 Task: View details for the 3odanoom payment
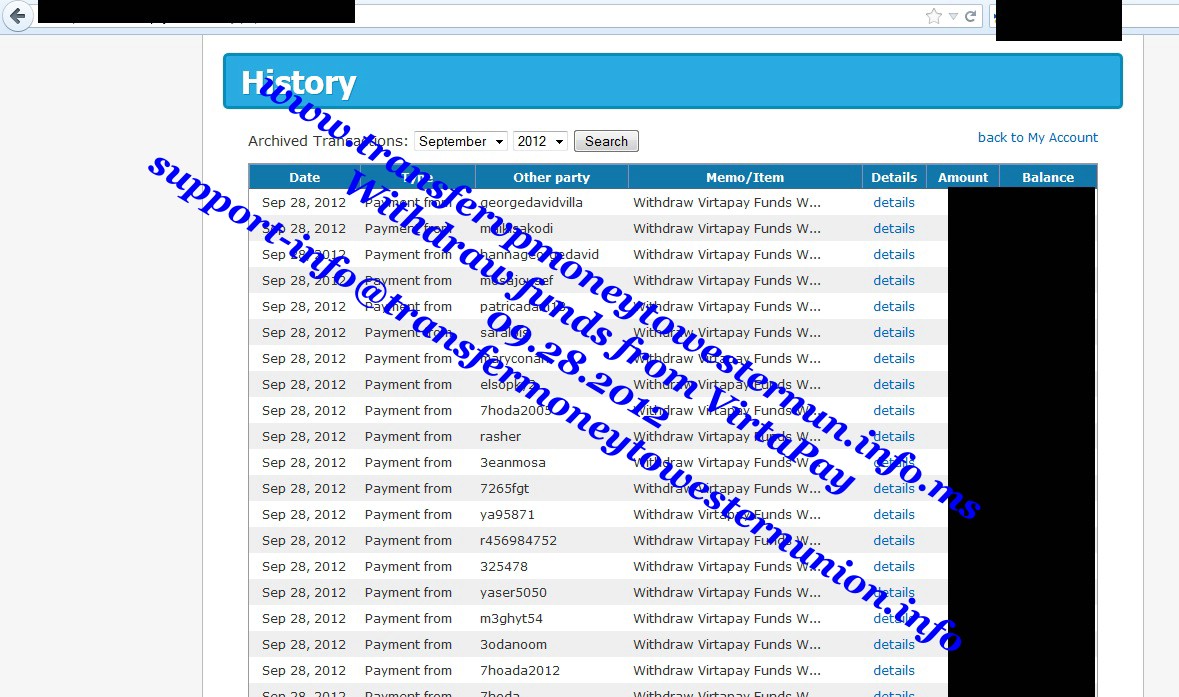tap(893, 644)
